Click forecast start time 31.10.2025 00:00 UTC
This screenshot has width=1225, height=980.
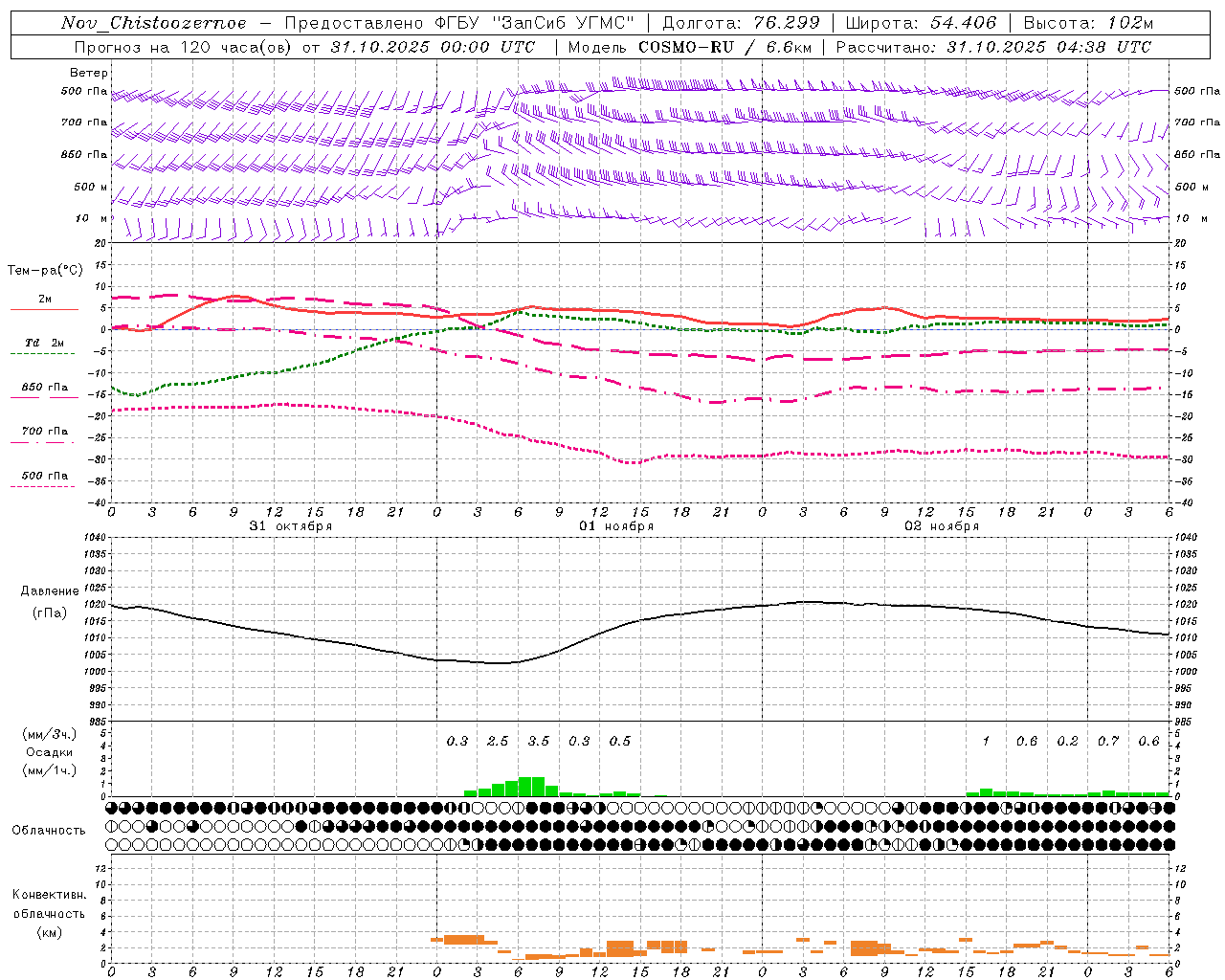tap(433, 47)
